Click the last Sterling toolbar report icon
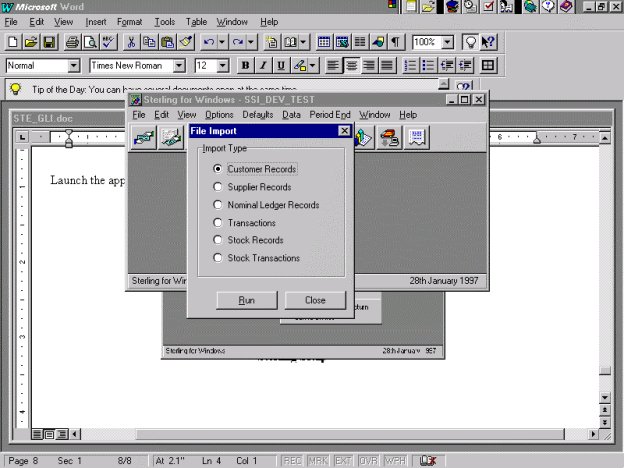Screen dimensions: 624x468 [417, 138]
